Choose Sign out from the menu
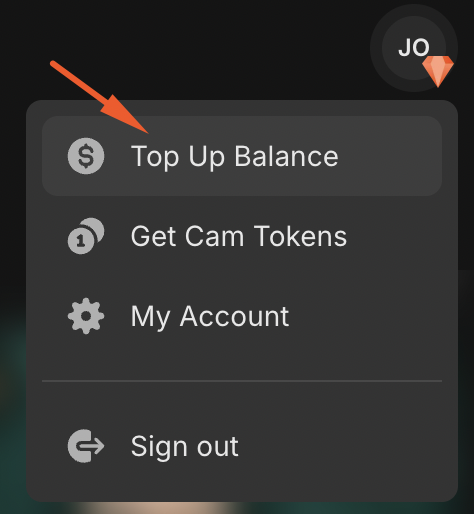The height and width of the screenshot is (514, 474). [242, 446]
